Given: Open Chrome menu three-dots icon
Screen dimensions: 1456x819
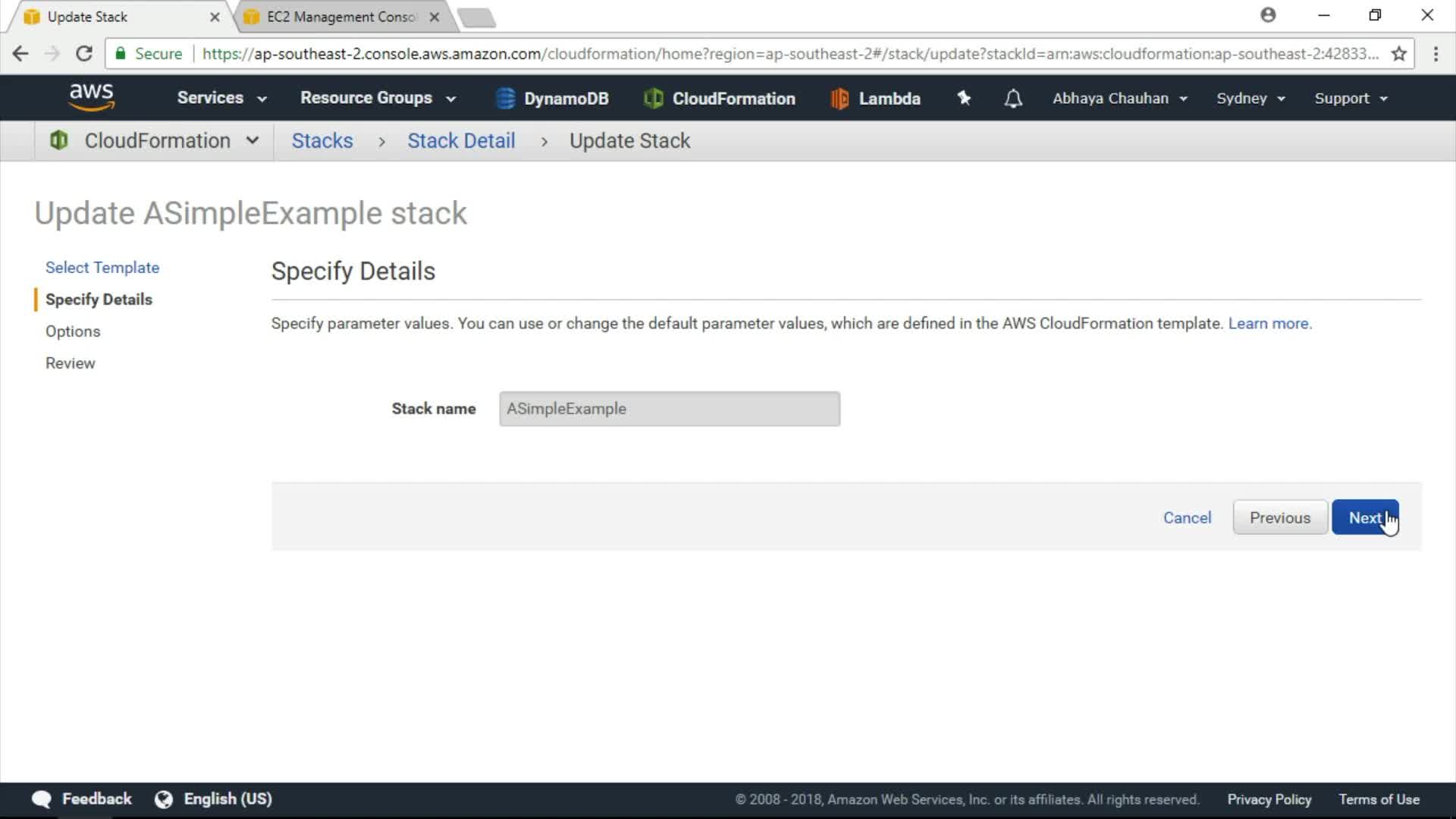Looking at the screenshot, I should point(1436,54).
